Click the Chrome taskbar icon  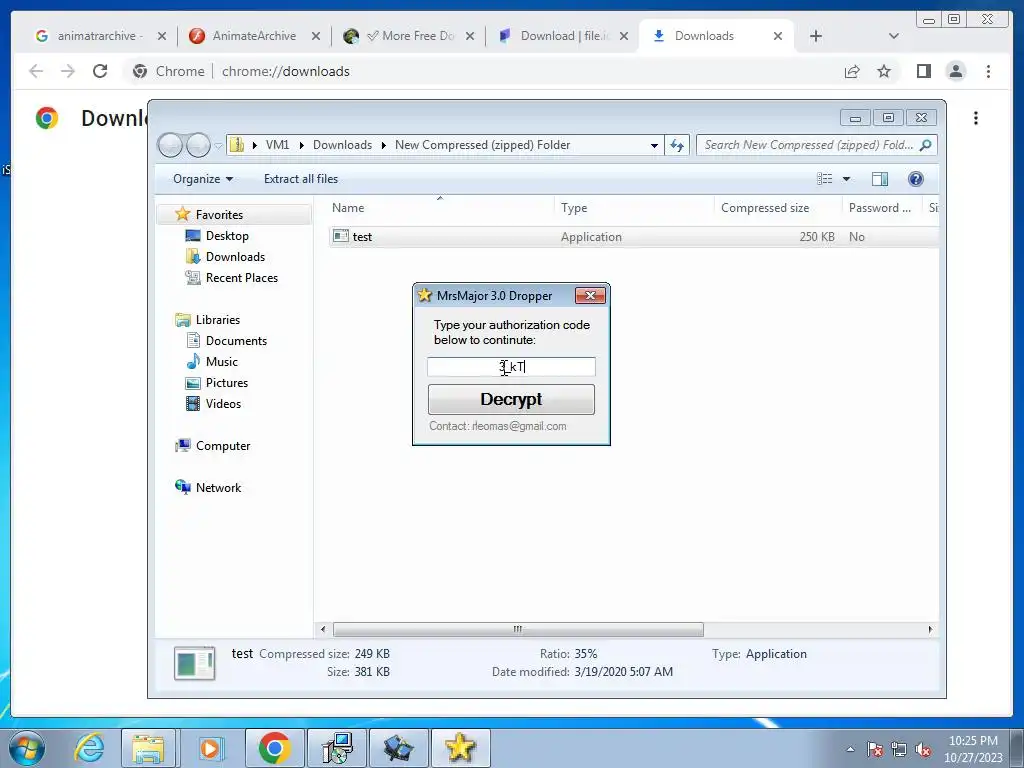tap(274, 748)
